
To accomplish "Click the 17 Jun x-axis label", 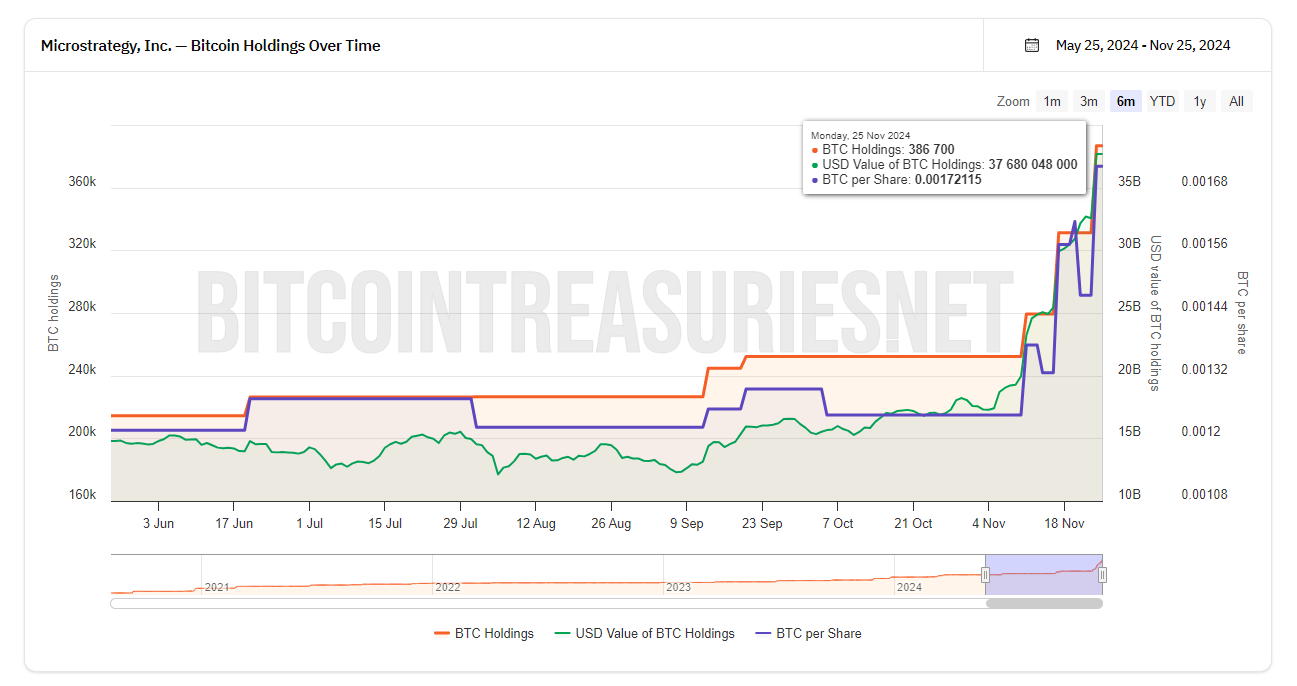I will (x=234, y=523).
